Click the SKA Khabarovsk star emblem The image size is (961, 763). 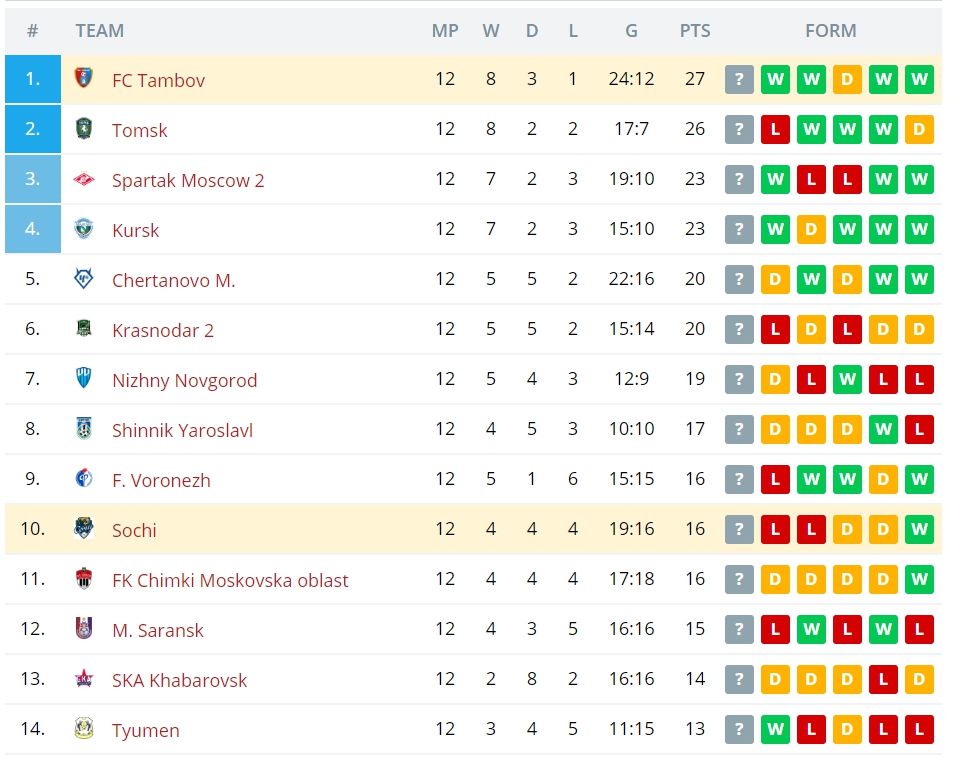pos(84,678)
